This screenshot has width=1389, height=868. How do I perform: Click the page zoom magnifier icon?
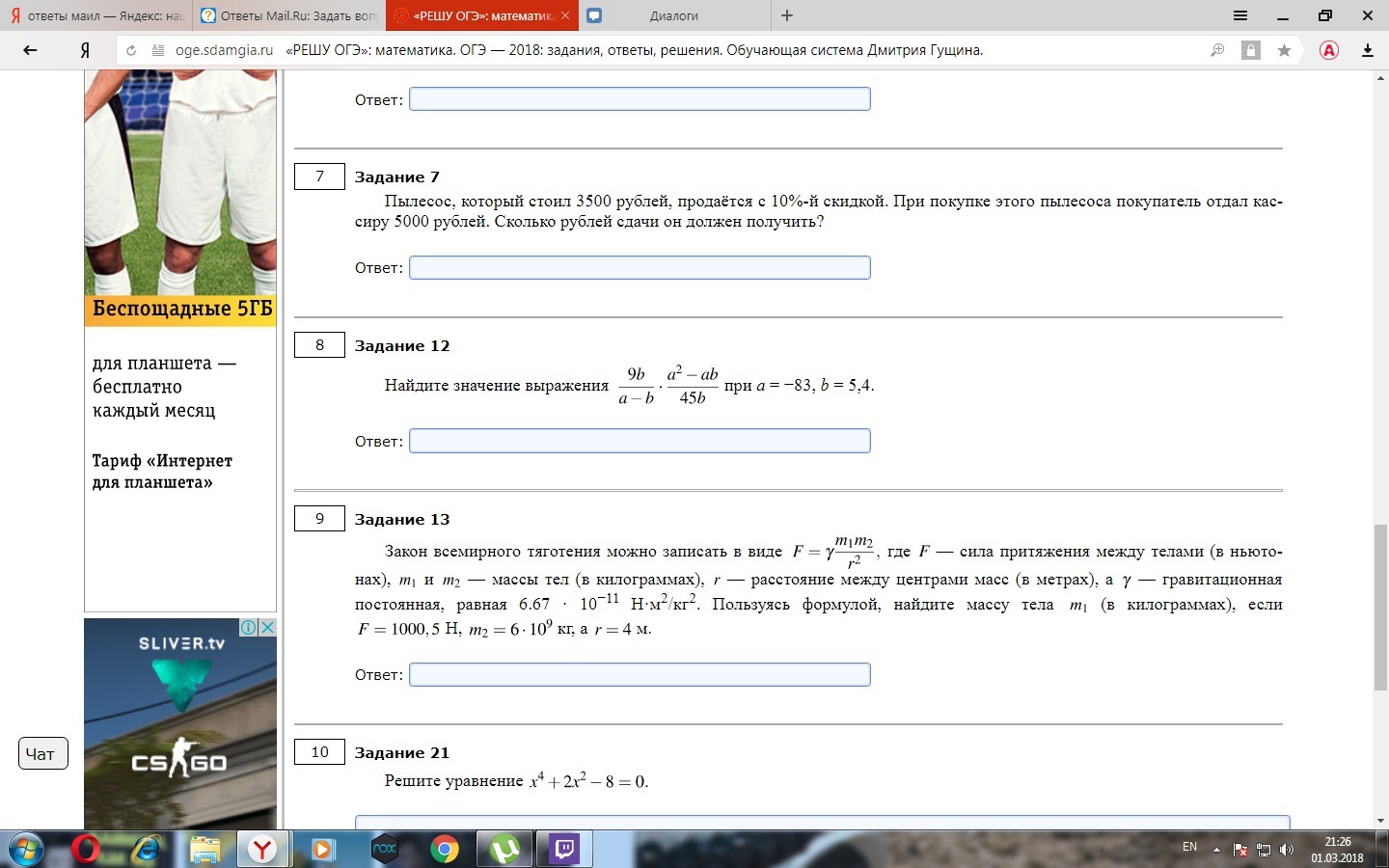1216,49
